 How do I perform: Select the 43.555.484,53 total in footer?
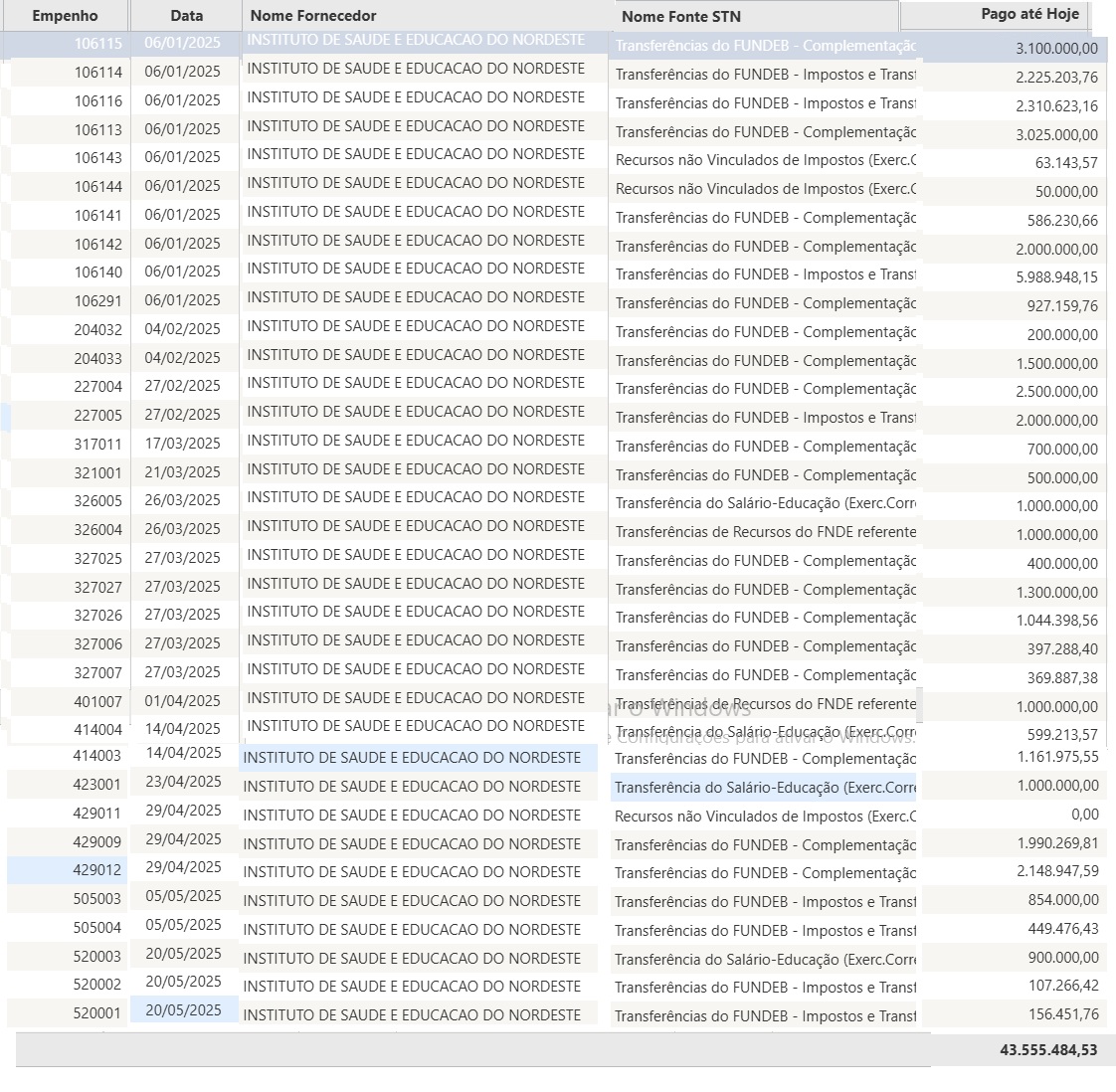[1048, 1050]
